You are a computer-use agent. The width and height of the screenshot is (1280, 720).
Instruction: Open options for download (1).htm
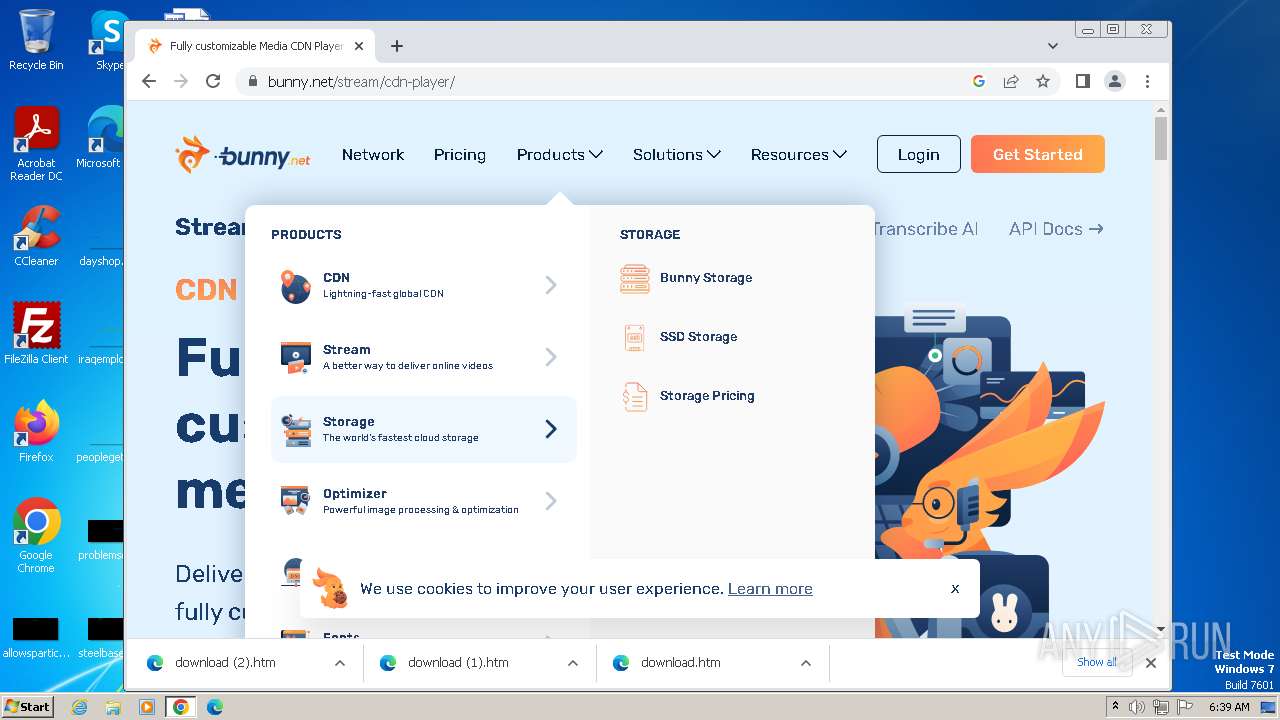pos(573,663)
